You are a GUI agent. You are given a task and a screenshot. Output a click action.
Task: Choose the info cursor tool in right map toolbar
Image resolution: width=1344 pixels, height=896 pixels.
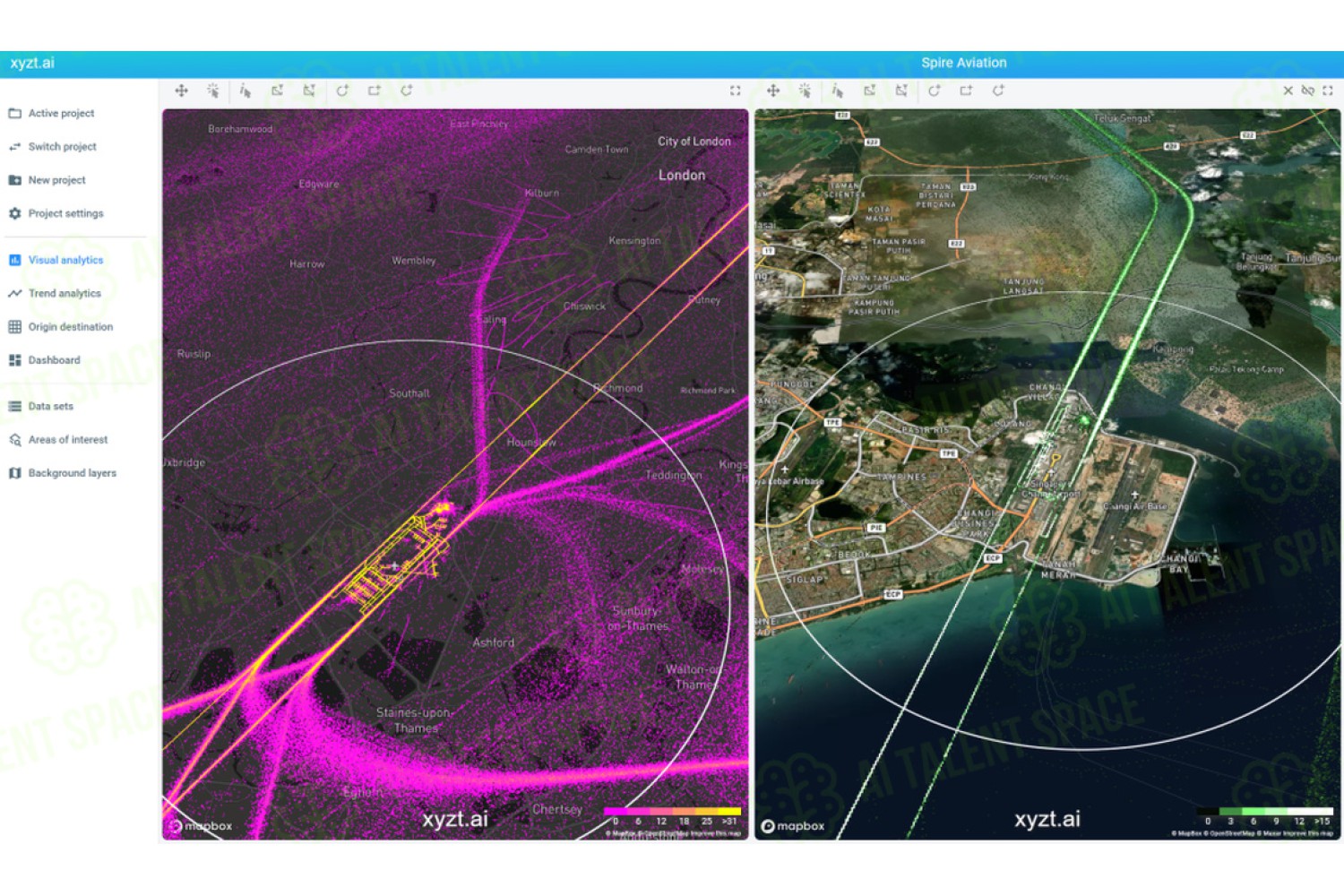[838, 90]
